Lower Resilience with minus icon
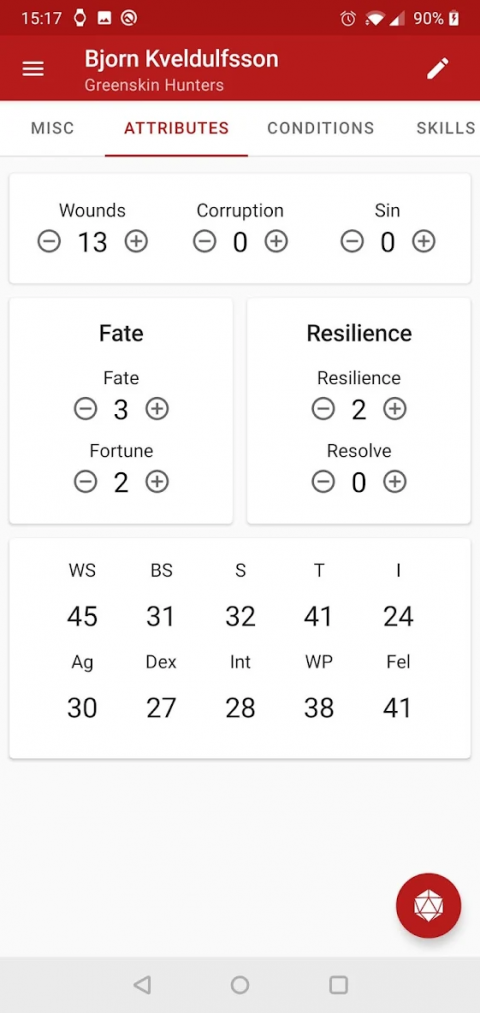This screenshot has height=1013, width=480. pos(323,409)
